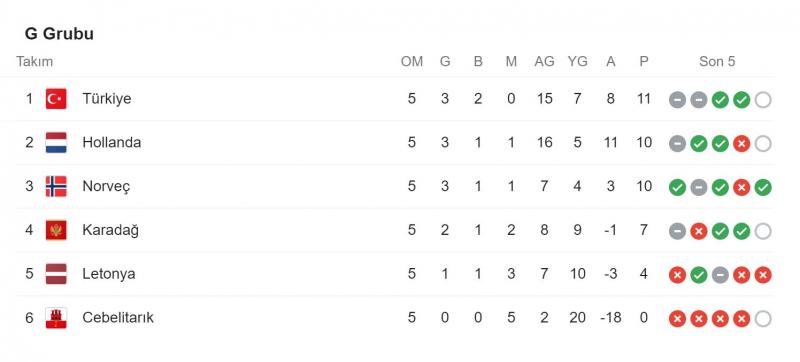The image size is (800, 362).
Task: Click the Cebelitarık flag icon
Action: tap(56, 318)
